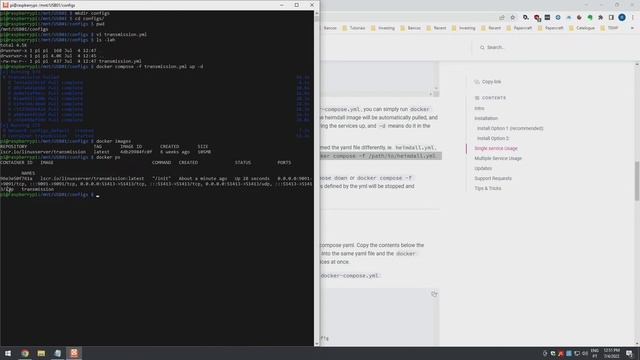Open the Windows notification center
Screen dimensions: 640x360
point(629,353)
